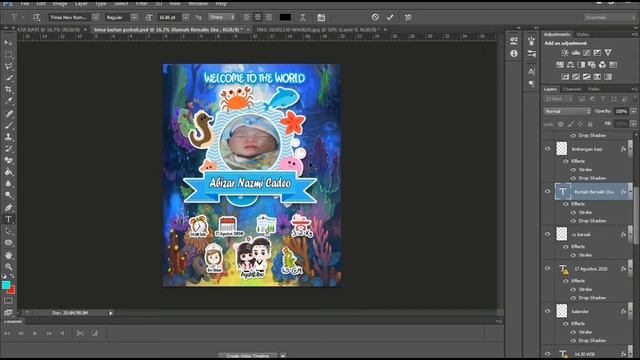Screen dimensions: 640x360
Task: Click the timeline play button
Action: pyautogui.click(x=35, y=333)
